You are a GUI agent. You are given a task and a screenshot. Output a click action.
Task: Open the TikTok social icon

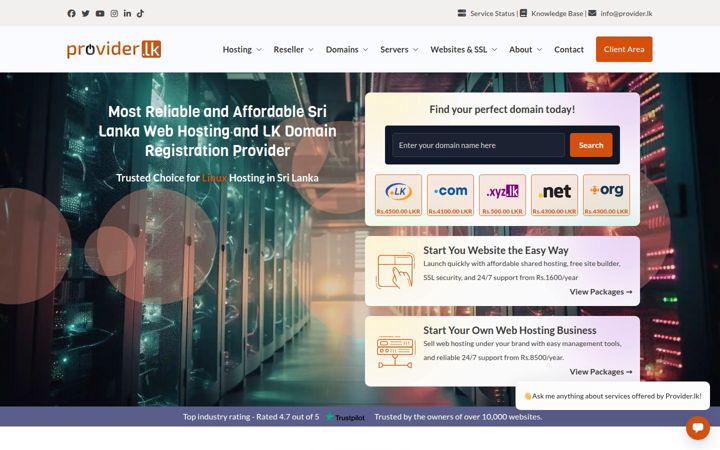tap(140, 13)
